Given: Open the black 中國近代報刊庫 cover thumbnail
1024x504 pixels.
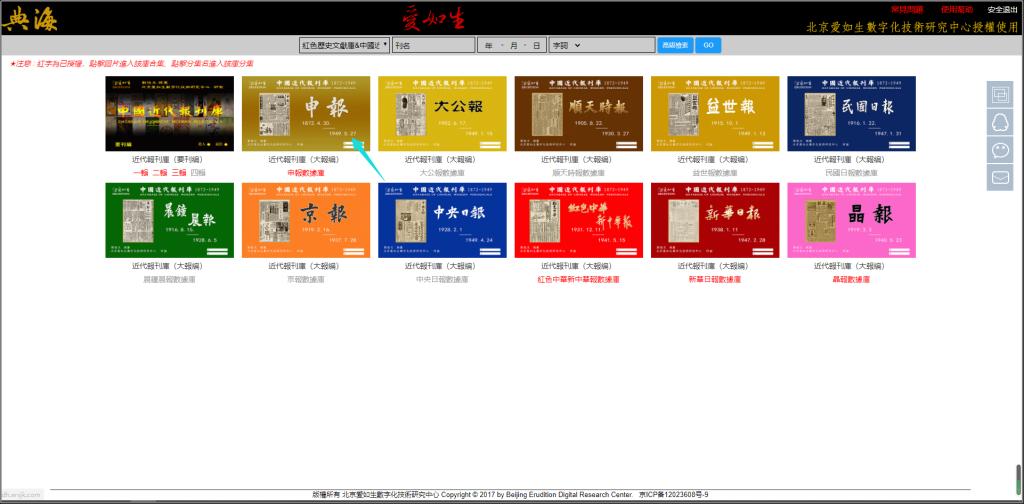Looking at the screenshot, I should (169, 114).
